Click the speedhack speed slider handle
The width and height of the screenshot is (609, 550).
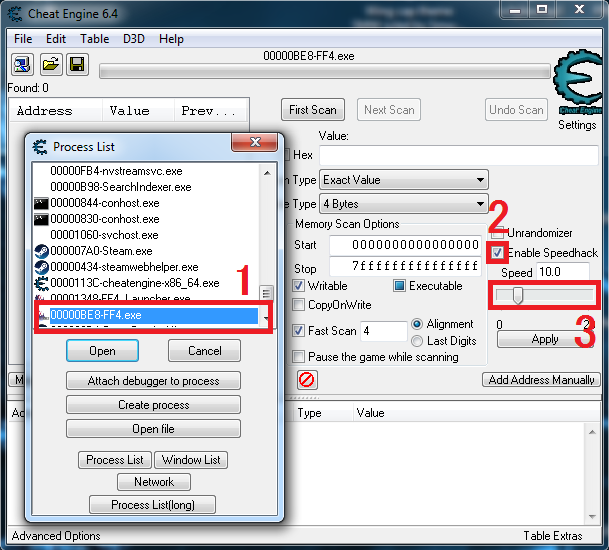tap(518, 296)
